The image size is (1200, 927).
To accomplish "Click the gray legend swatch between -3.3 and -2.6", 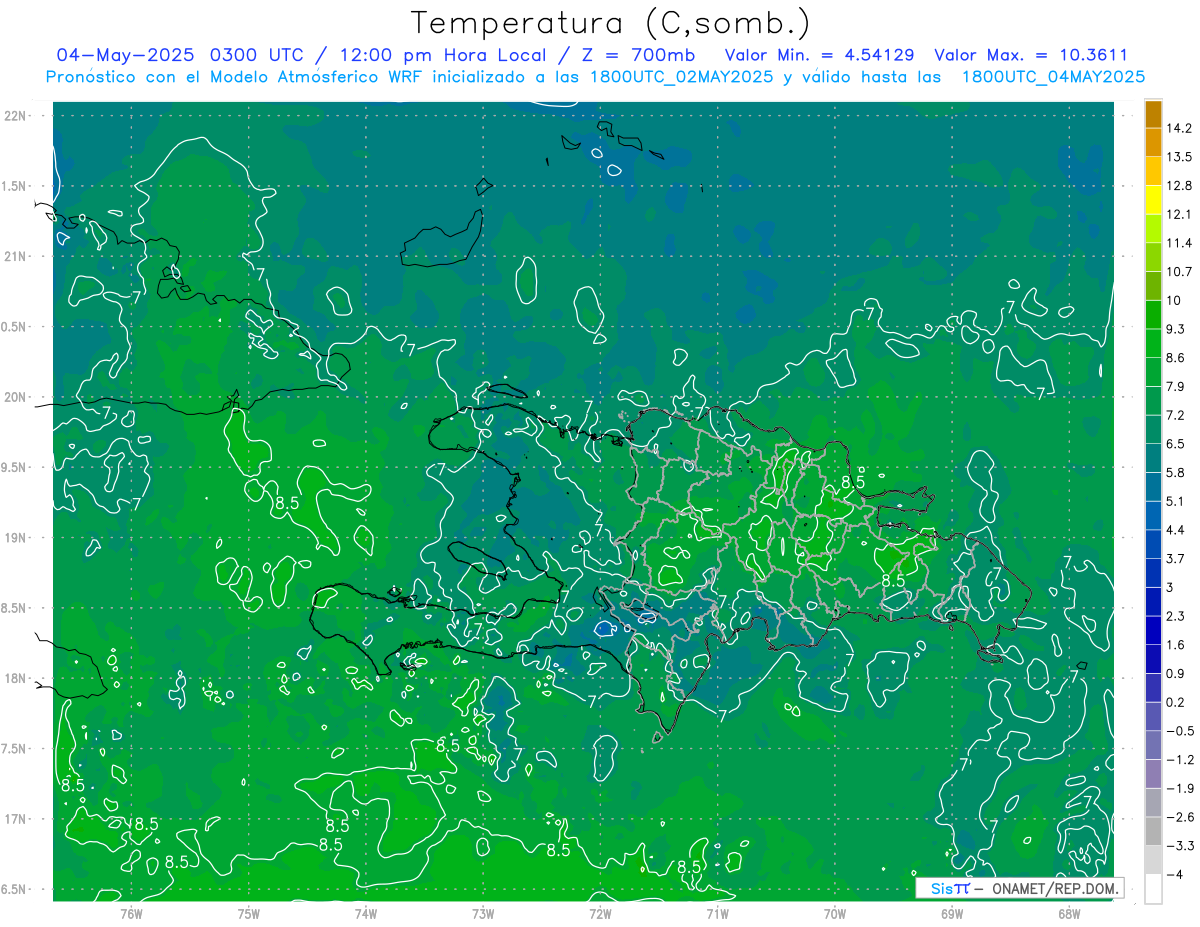I will tap(1153, 831).
